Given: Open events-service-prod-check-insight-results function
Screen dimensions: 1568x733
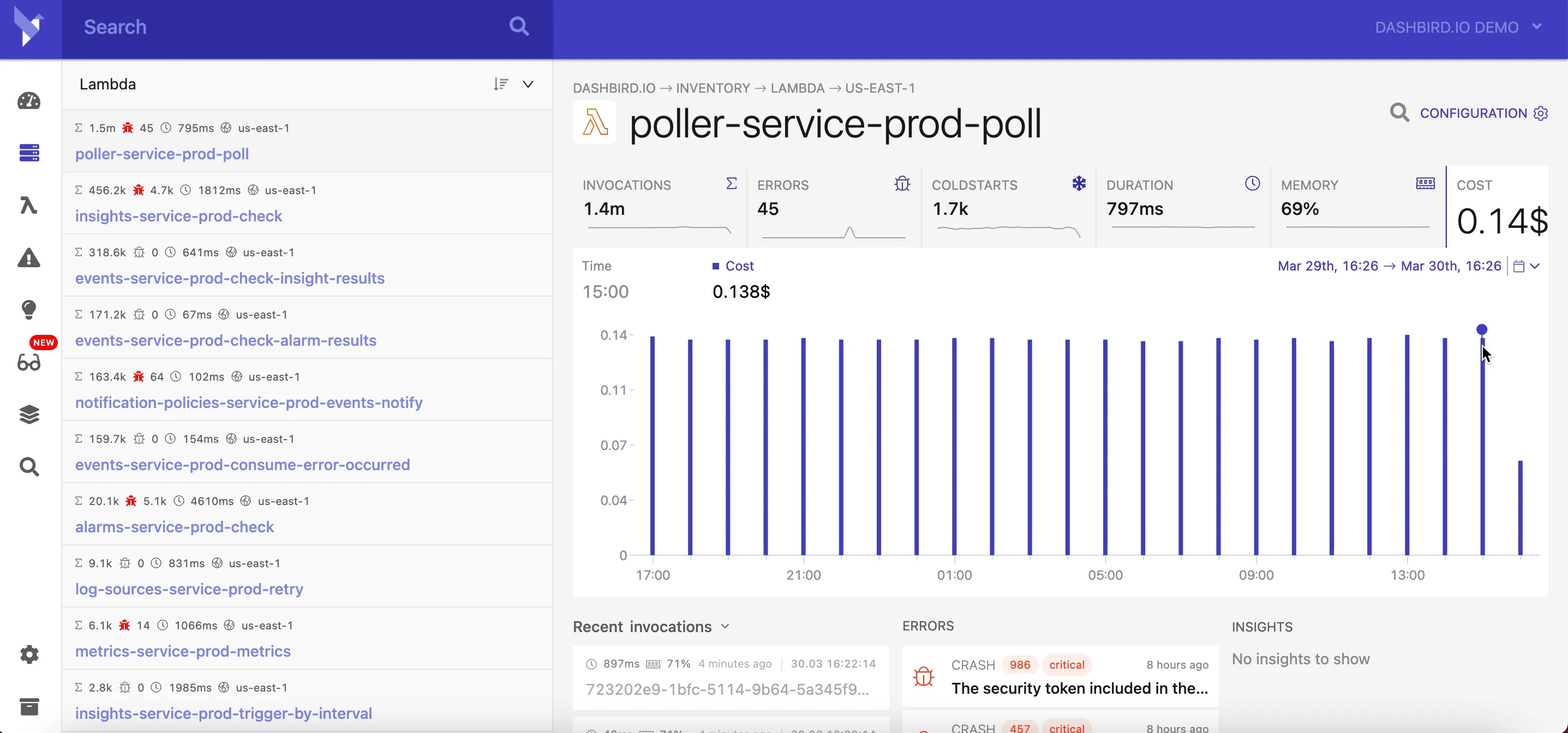Looking at the screenshot, I should [230, 278].
